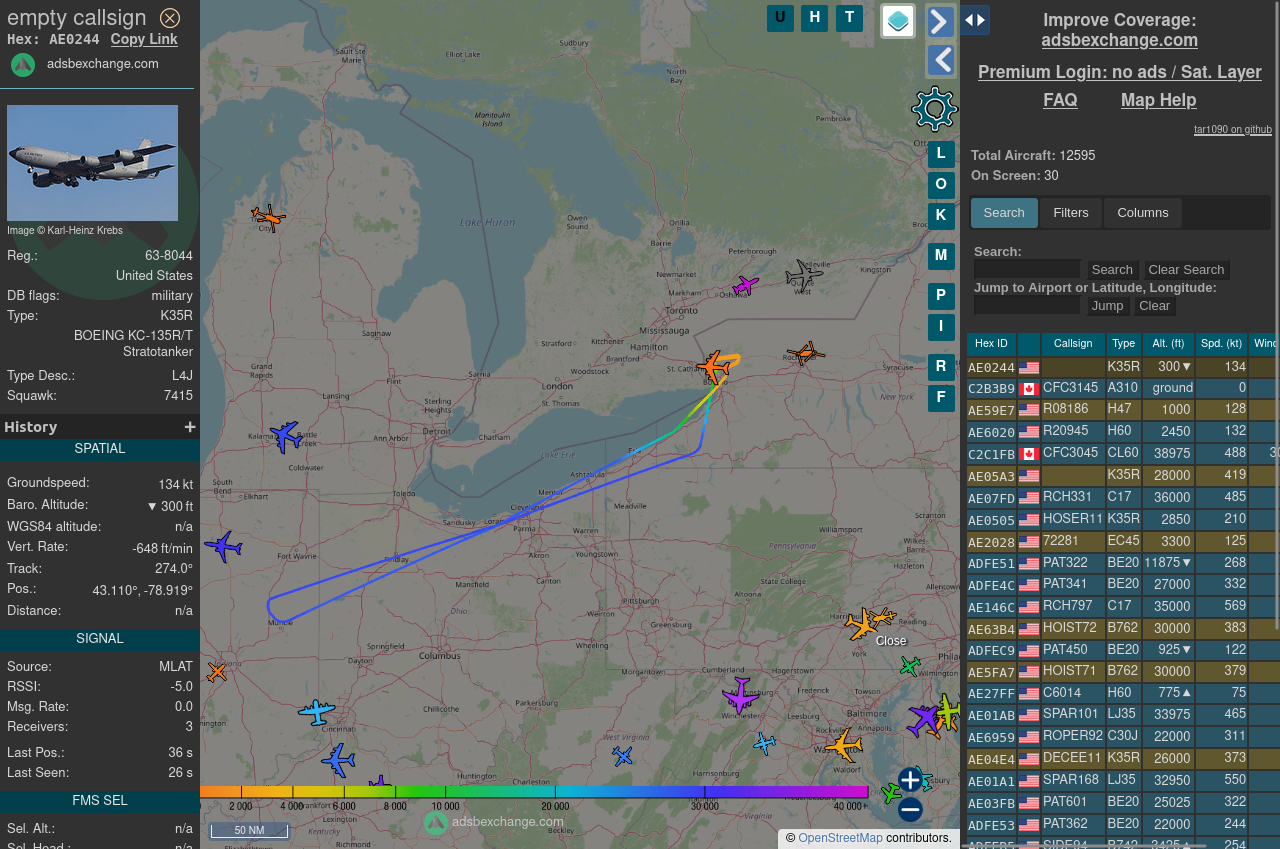Click the F map option button
The image size is (1280, 849).
tap(941, 398)
